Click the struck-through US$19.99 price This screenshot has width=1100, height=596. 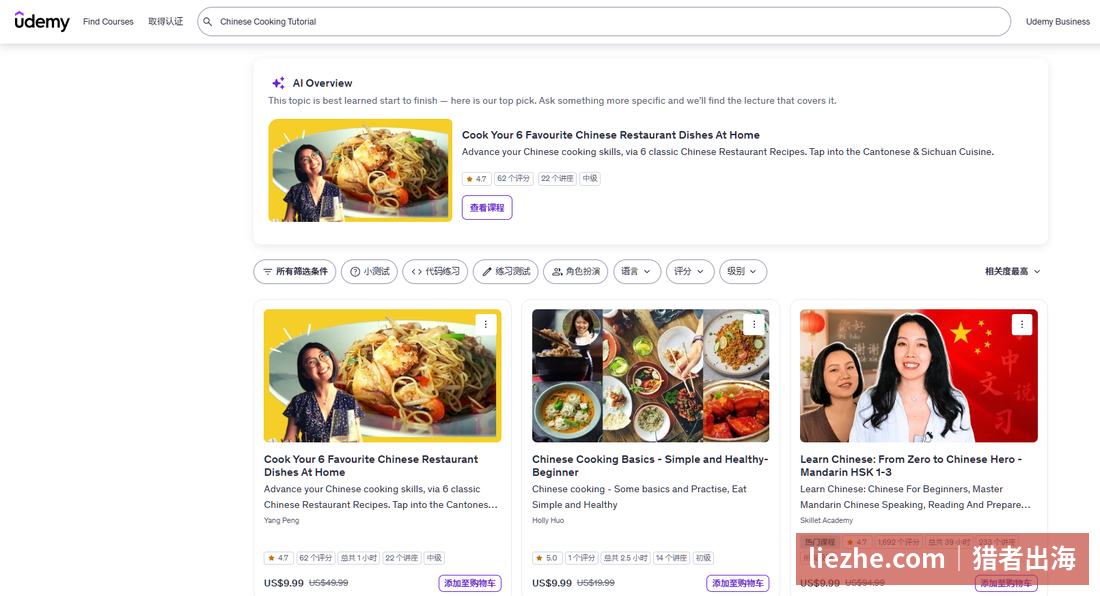pyautogui.click(x=596, y=583)
